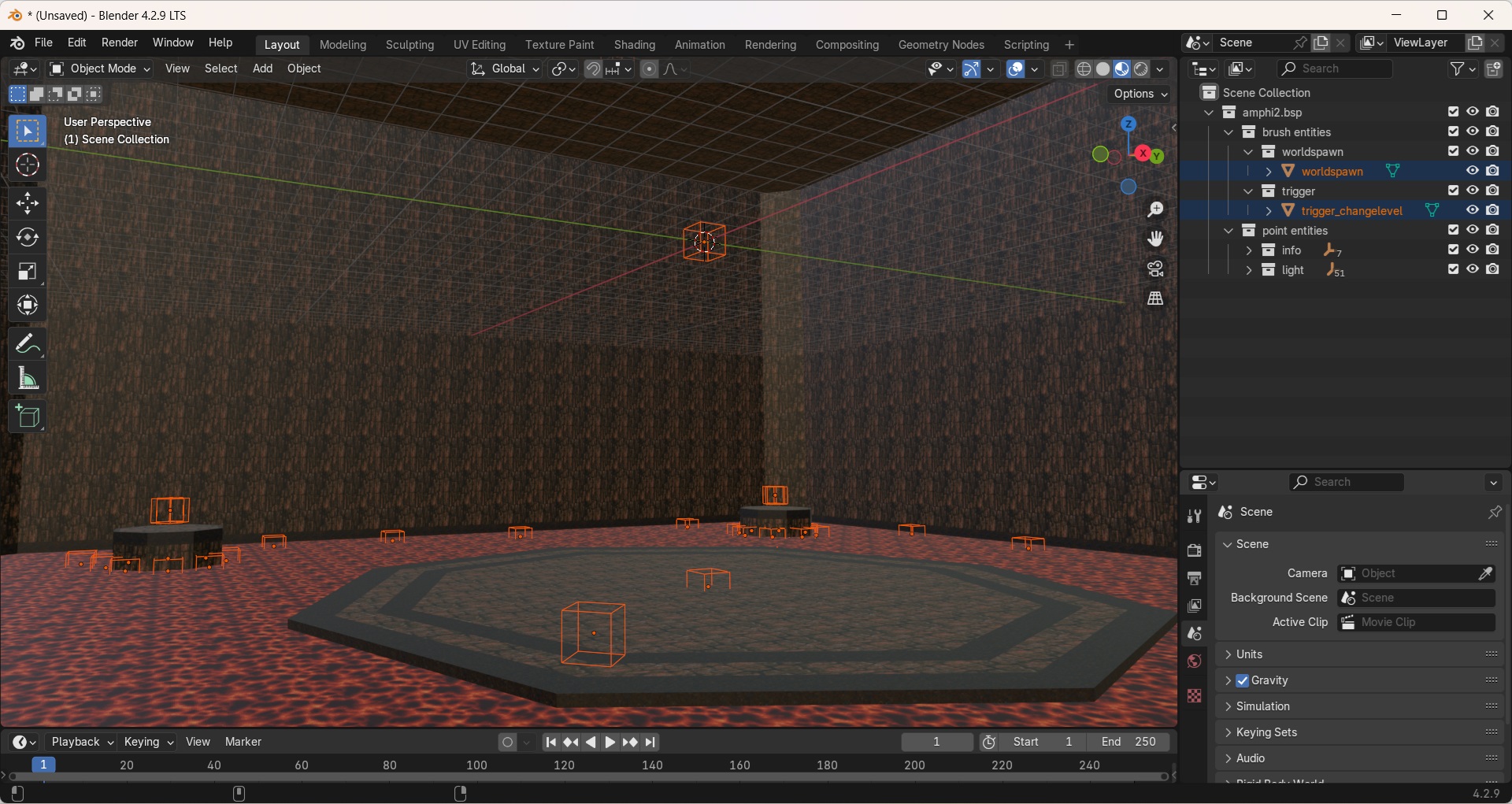The width and height of the screenshot is (1512, 804).
Task: Switch to the Geometry Nodes workspace tab
Action: click(x=941, y=45)
